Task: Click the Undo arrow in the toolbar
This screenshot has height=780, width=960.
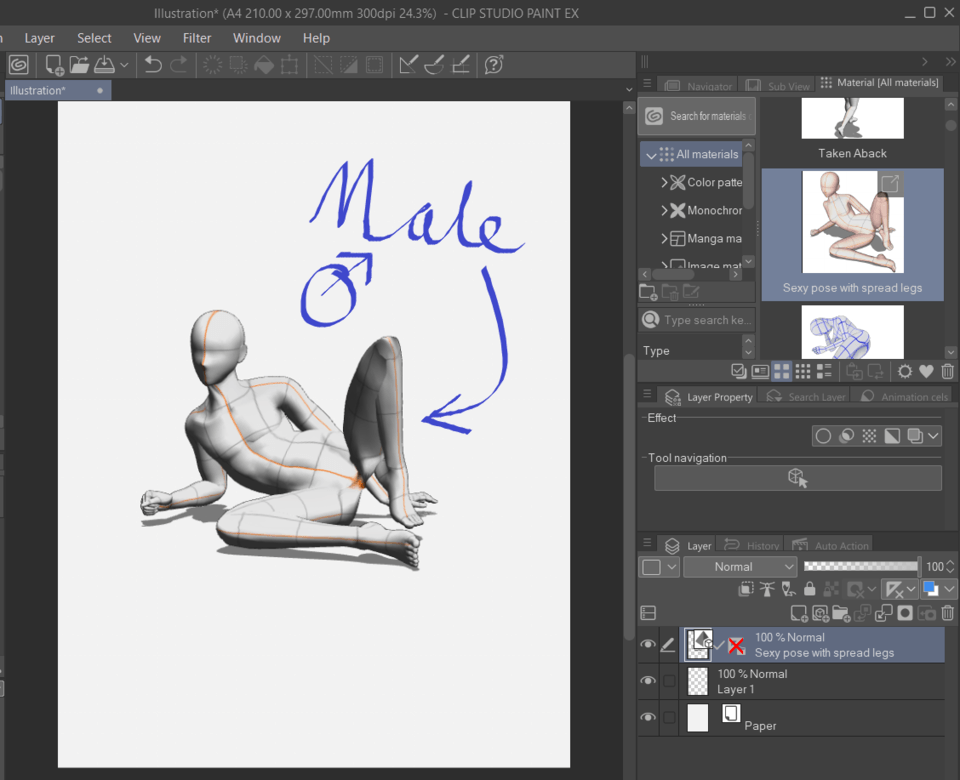Action: click(x=153, y=65)
